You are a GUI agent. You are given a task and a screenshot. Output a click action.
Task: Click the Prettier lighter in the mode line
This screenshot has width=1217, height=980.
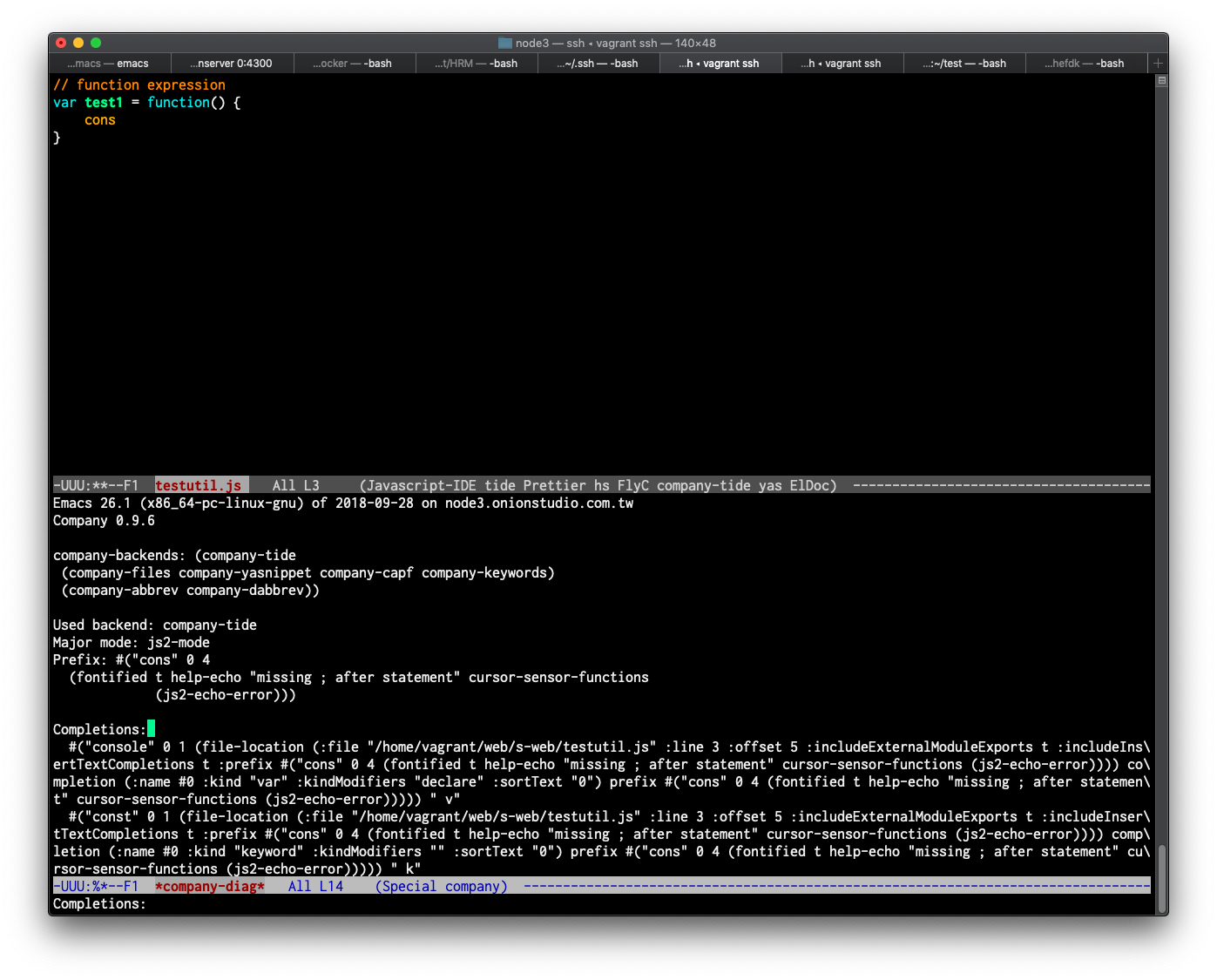[554, 485]
